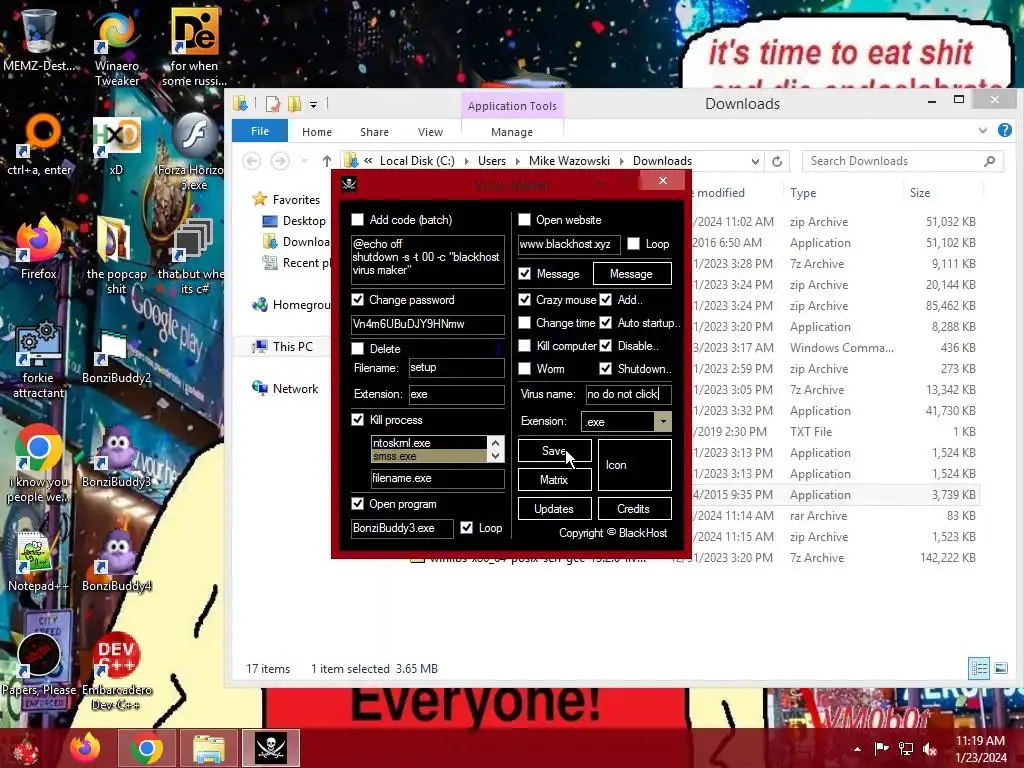The height and width of the screenshot is (768, 1024).
Task: Toggle the Auto startup checkbox
Action: tap(605, 323)
